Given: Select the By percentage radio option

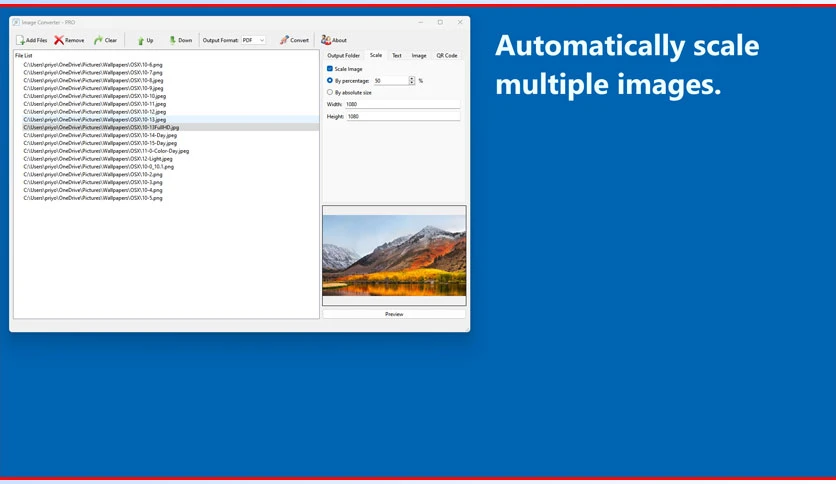Looking at the screenshot, I should tap(329, 80).
